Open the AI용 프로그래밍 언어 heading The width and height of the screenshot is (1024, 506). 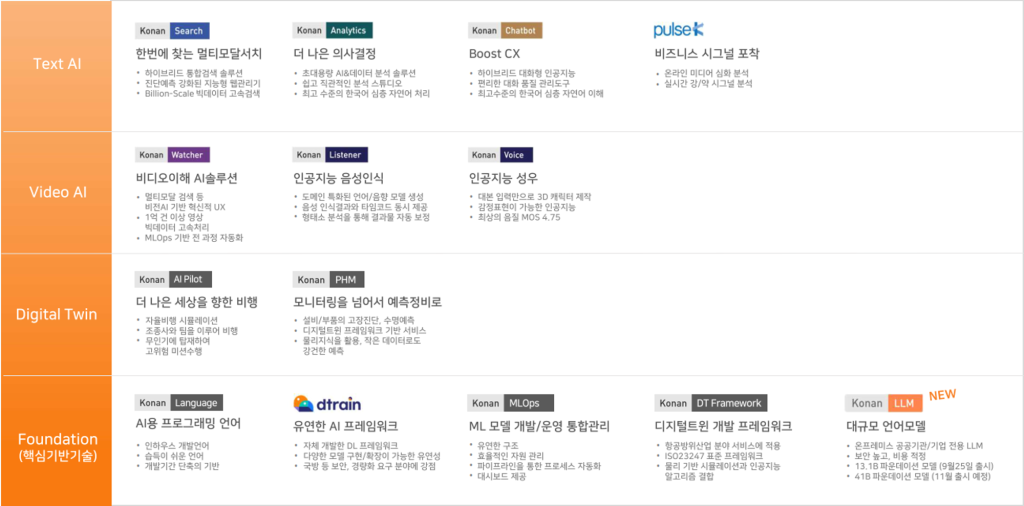(x=188, y=423)
